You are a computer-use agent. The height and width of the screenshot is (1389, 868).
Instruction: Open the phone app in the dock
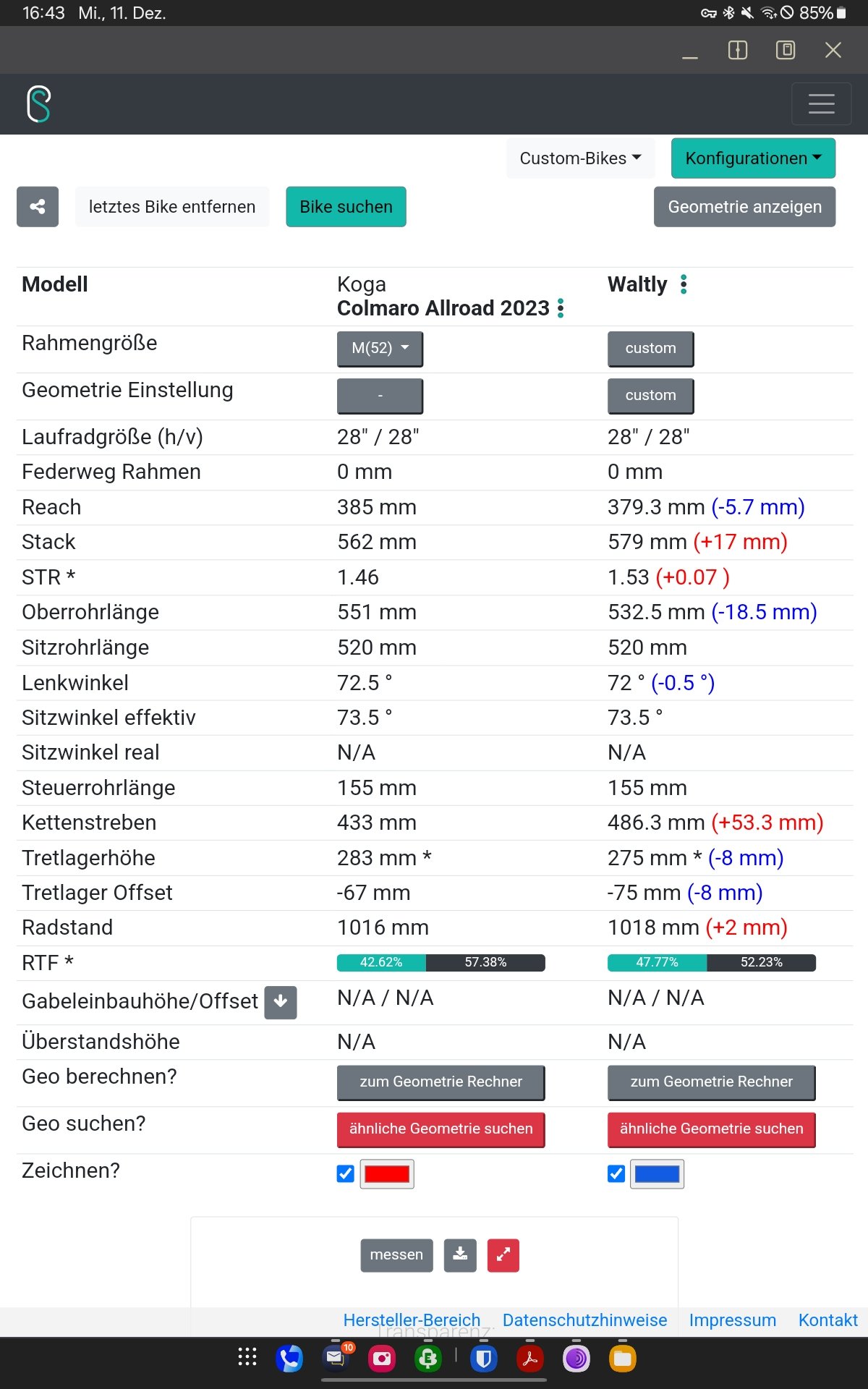[x=289, y=1359]
